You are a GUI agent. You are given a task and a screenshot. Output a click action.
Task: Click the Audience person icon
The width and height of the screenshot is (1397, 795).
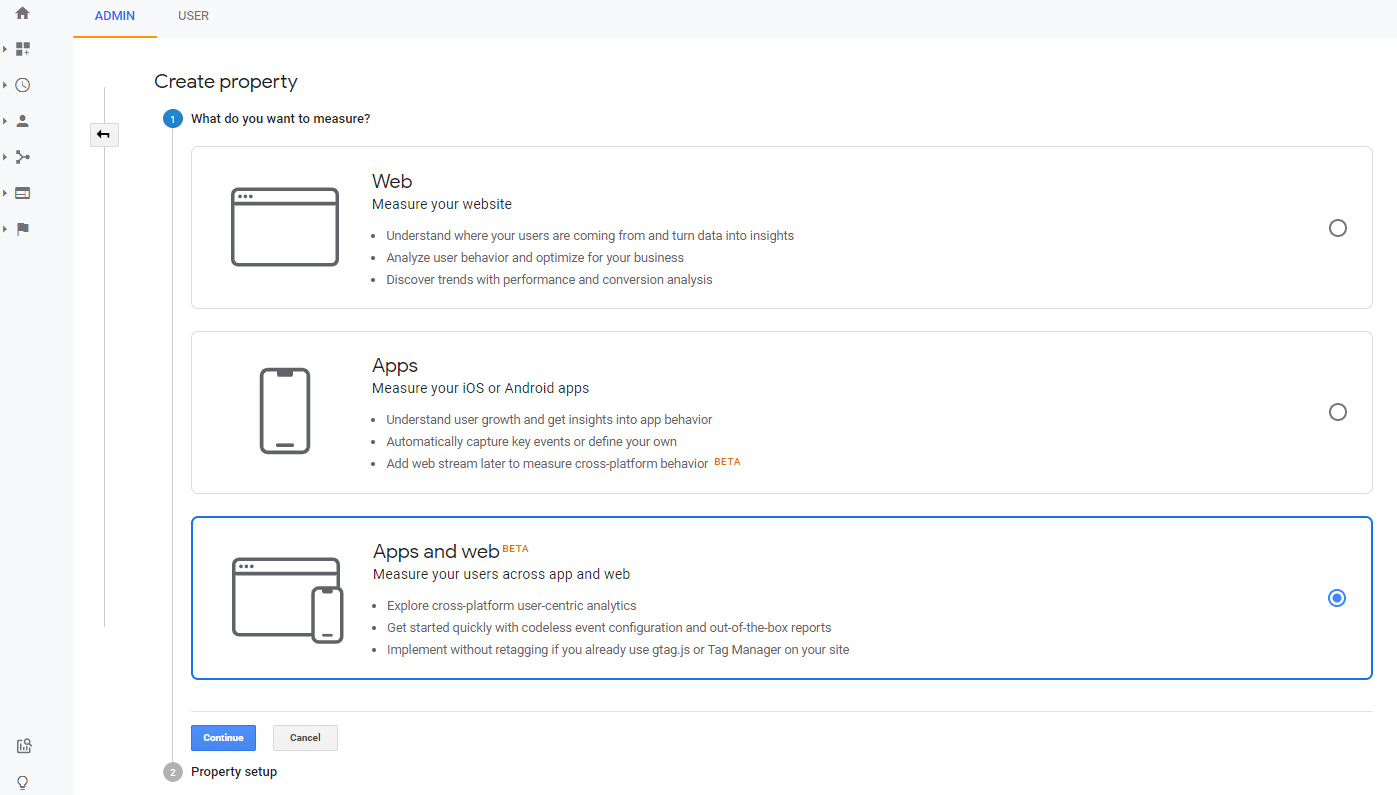pos(22,121)
